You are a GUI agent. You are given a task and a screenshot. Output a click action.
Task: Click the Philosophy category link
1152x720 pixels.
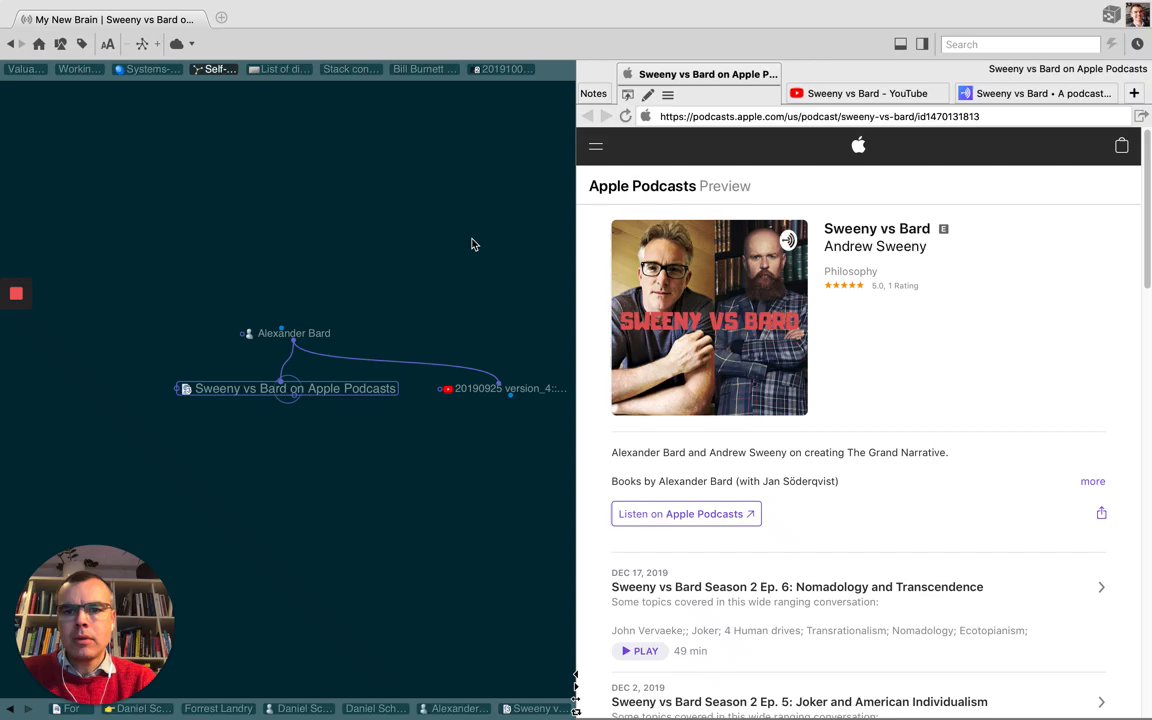(850, 271)
